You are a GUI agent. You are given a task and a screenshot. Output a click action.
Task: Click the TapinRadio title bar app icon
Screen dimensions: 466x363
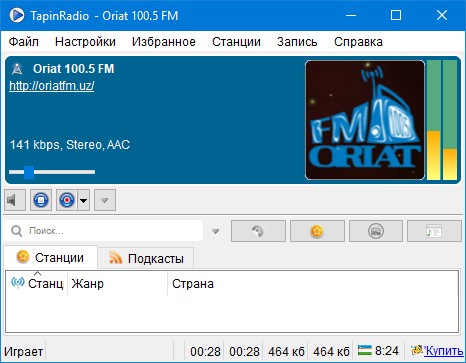(17, 15)
